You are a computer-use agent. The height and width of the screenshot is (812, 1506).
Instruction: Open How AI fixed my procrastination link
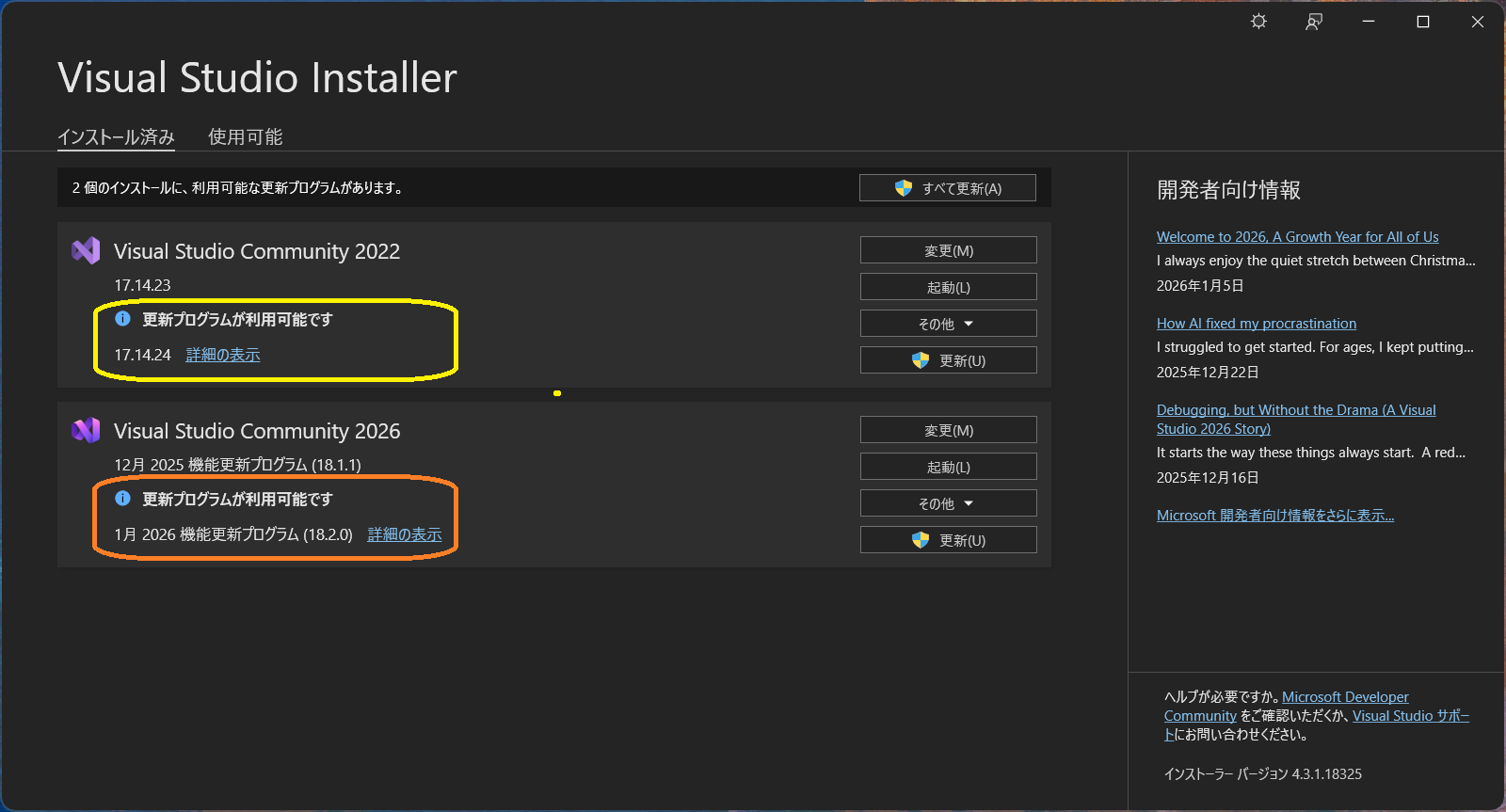tap(1257, 324)
